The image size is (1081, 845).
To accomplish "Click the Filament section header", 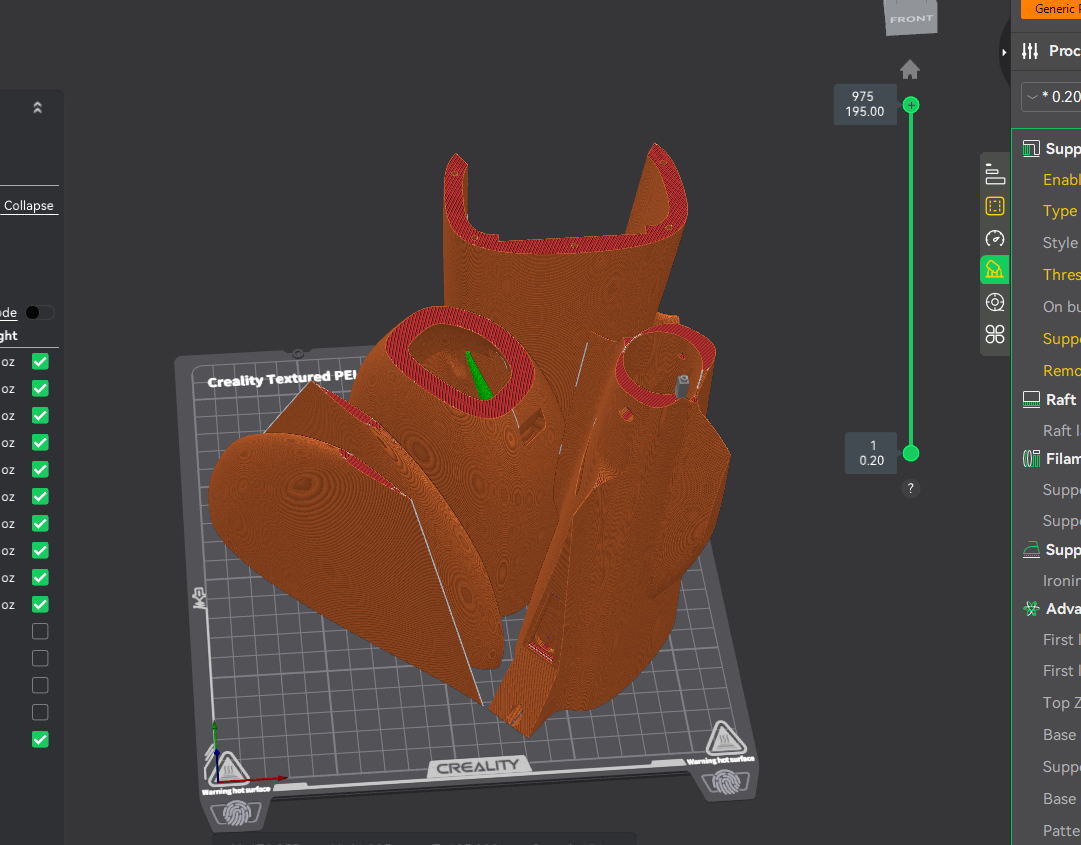I will [x=1063, y=458].
